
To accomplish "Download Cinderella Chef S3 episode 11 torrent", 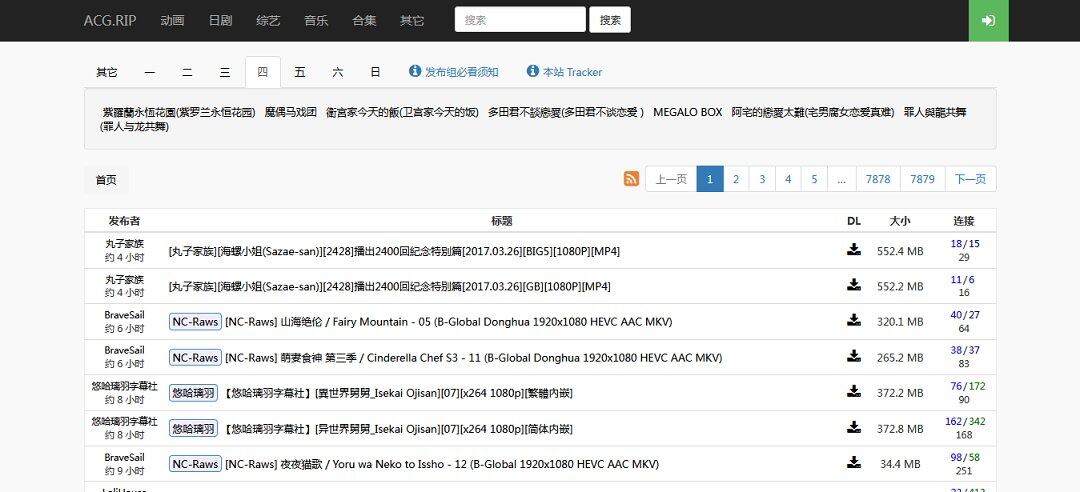I will click(854, 356).
